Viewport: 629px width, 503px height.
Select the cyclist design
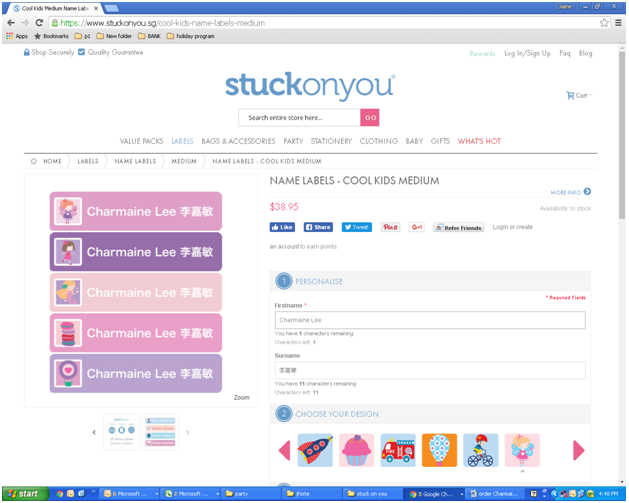tap(481, 450)
